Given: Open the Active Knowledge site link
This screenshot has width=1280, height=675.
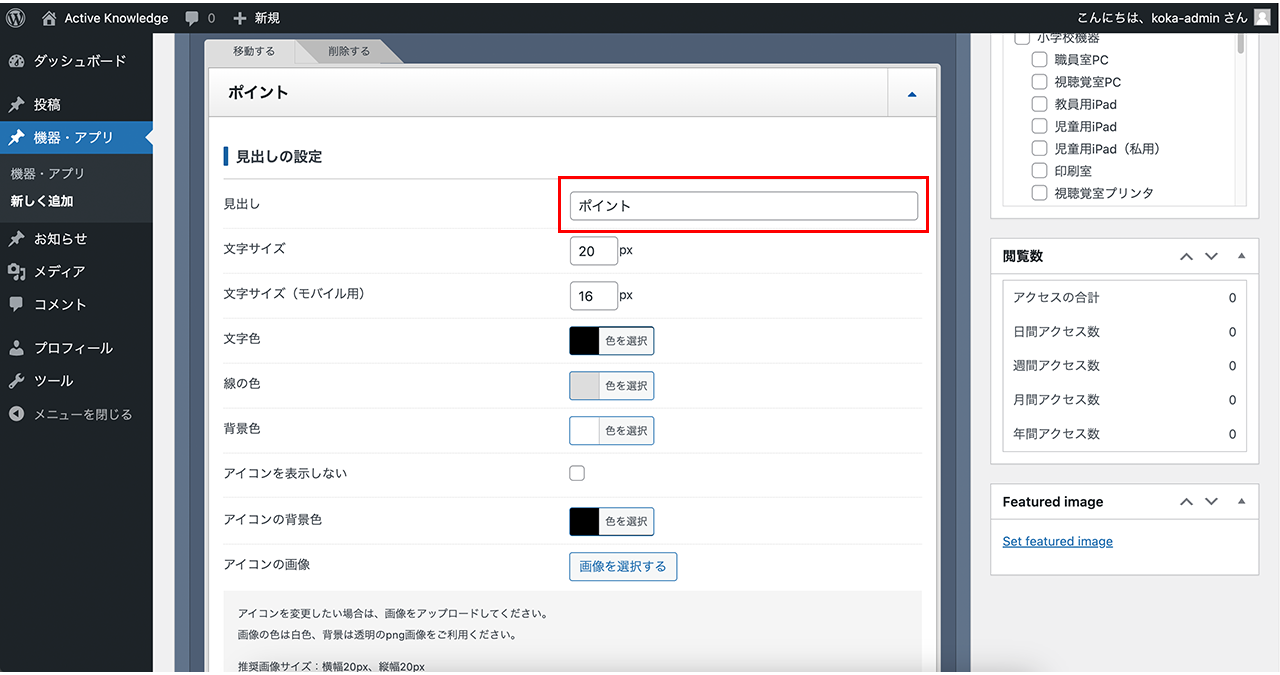Looking at the screenshot, I should click(x=116, y=18).
